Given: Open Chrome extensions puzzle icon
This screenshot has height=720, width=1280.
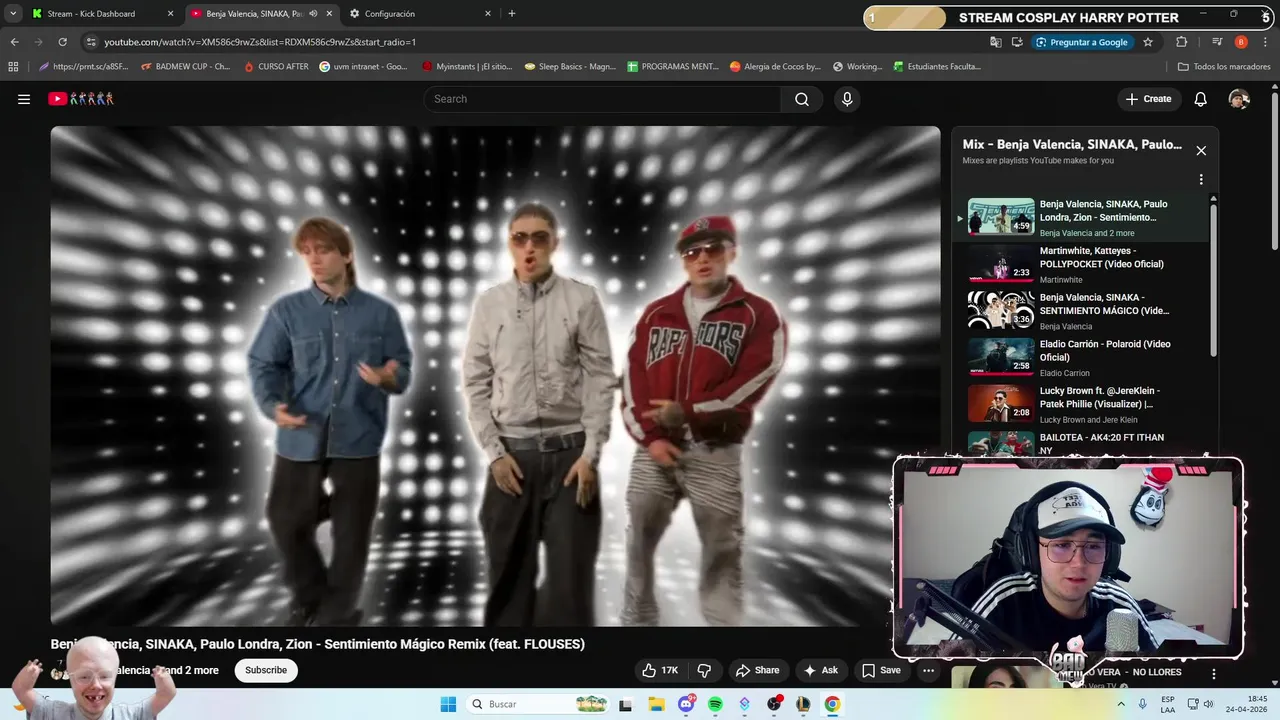Looking at the screenshot, I should pyautogui.click(x=1182, y=42).
